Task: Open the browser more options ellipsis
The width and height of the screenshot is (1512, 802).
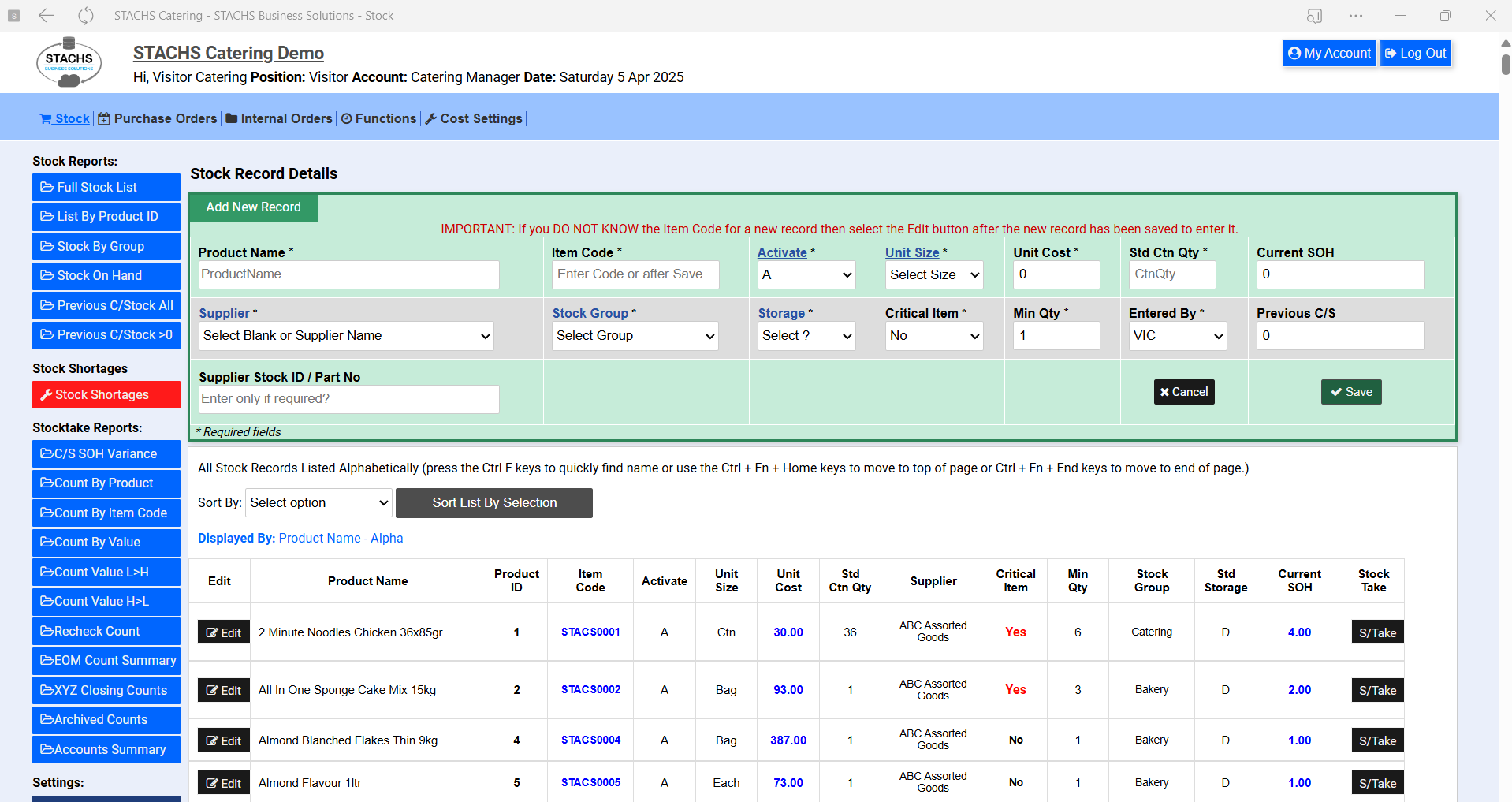Action: pyautogui.click(x=1356, y=15)
